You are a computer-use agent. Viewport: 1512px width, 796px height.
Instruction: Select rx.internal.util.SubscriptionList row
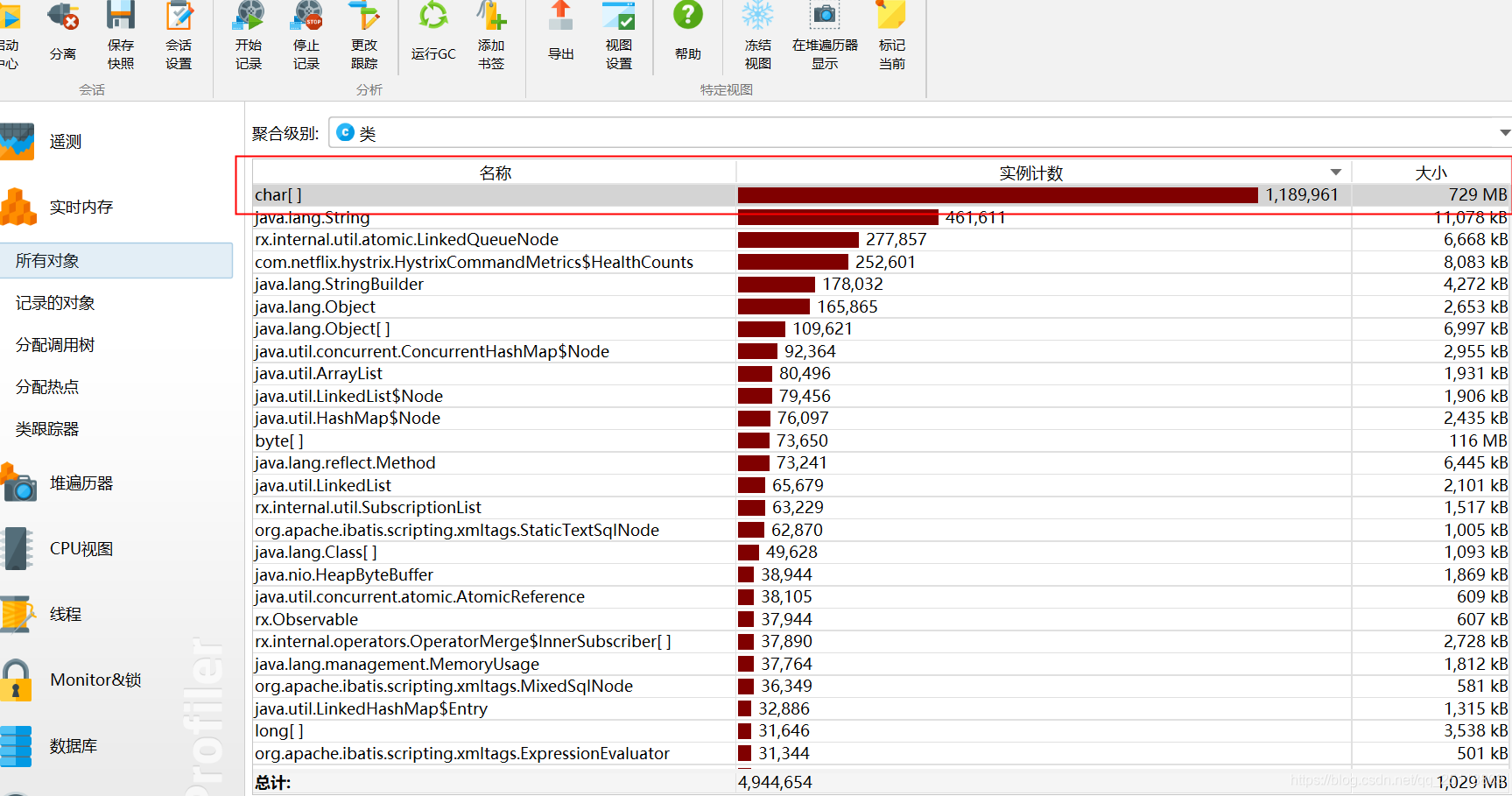[883, 507]
